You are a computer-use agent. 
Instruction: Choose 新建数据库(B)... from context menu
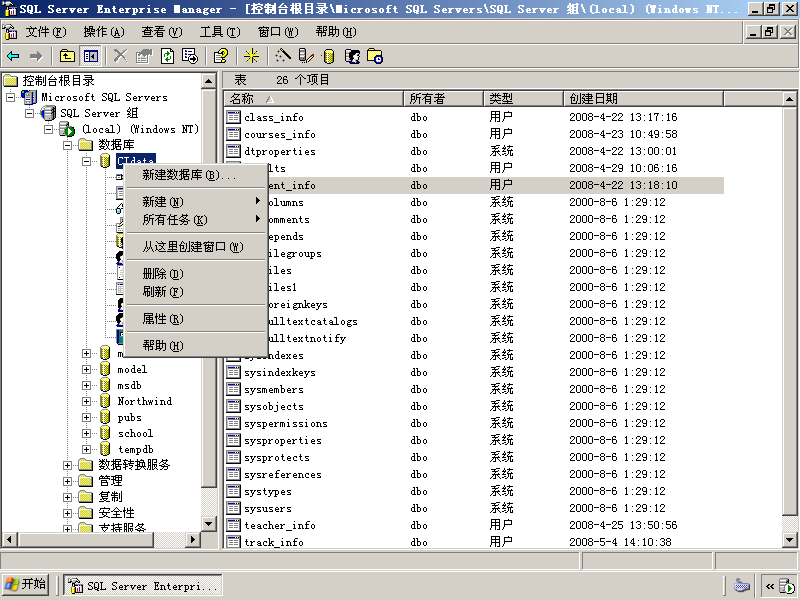[196, 175]
